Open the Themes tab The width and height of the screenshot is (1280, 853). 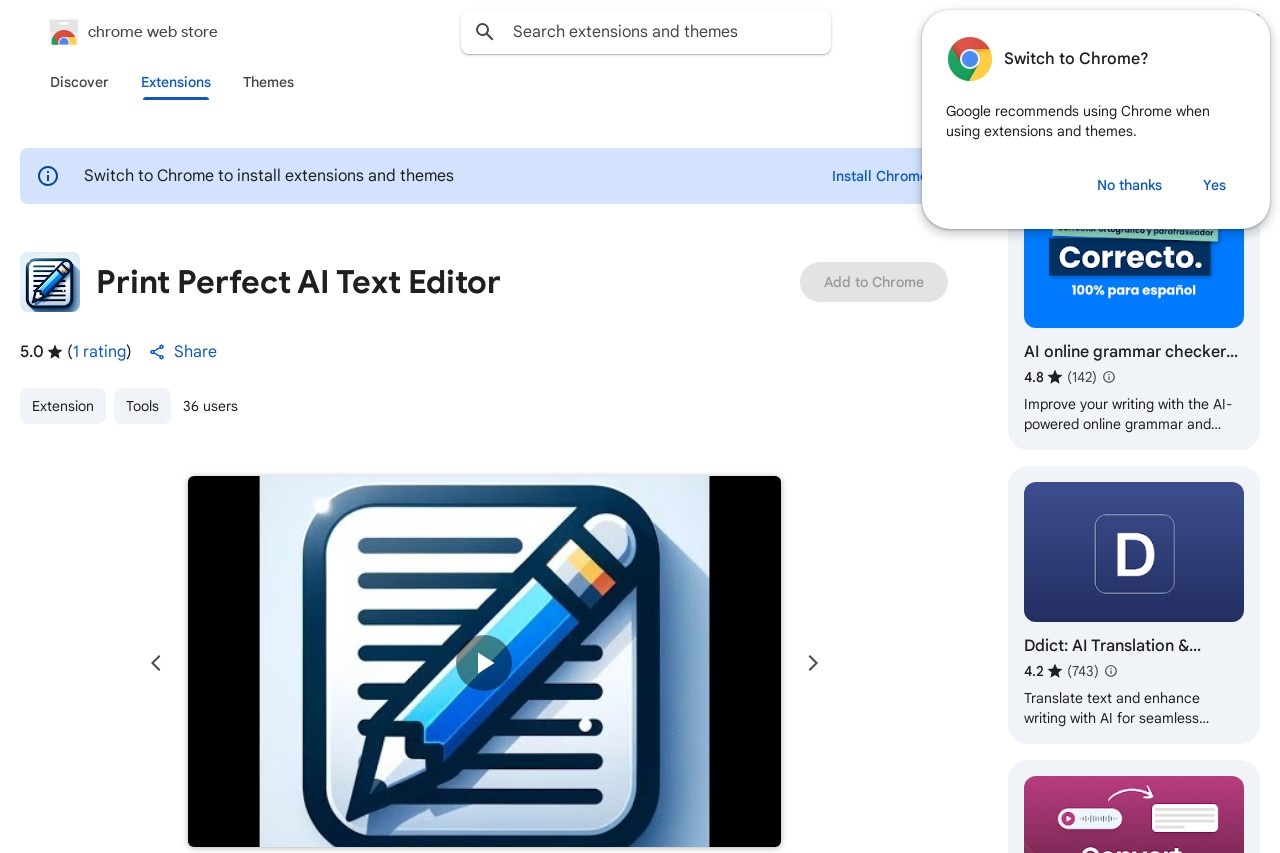(268, 82)
